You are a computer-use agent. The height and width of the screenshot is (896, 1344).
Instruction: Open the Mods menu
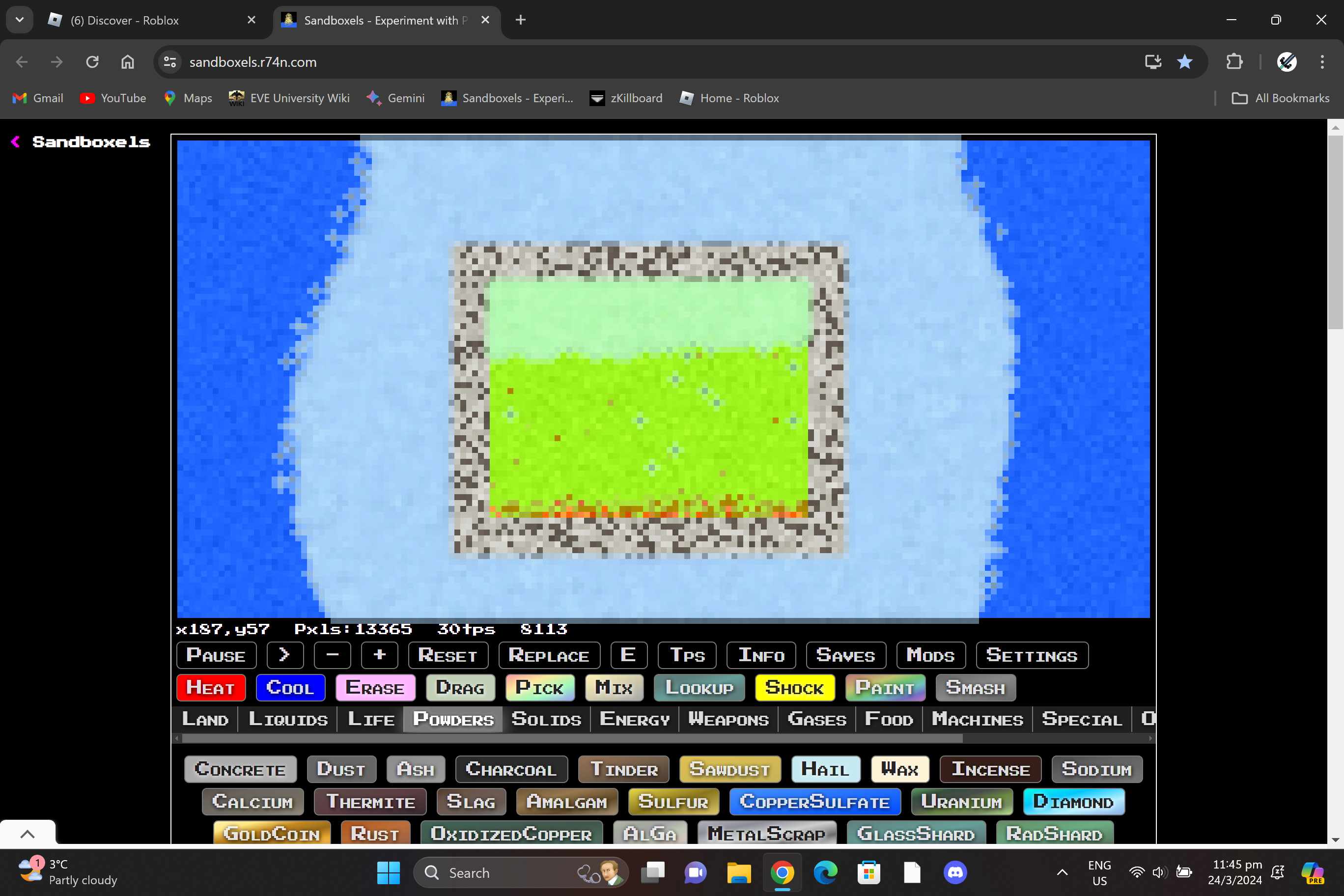(x=931, y=655)
